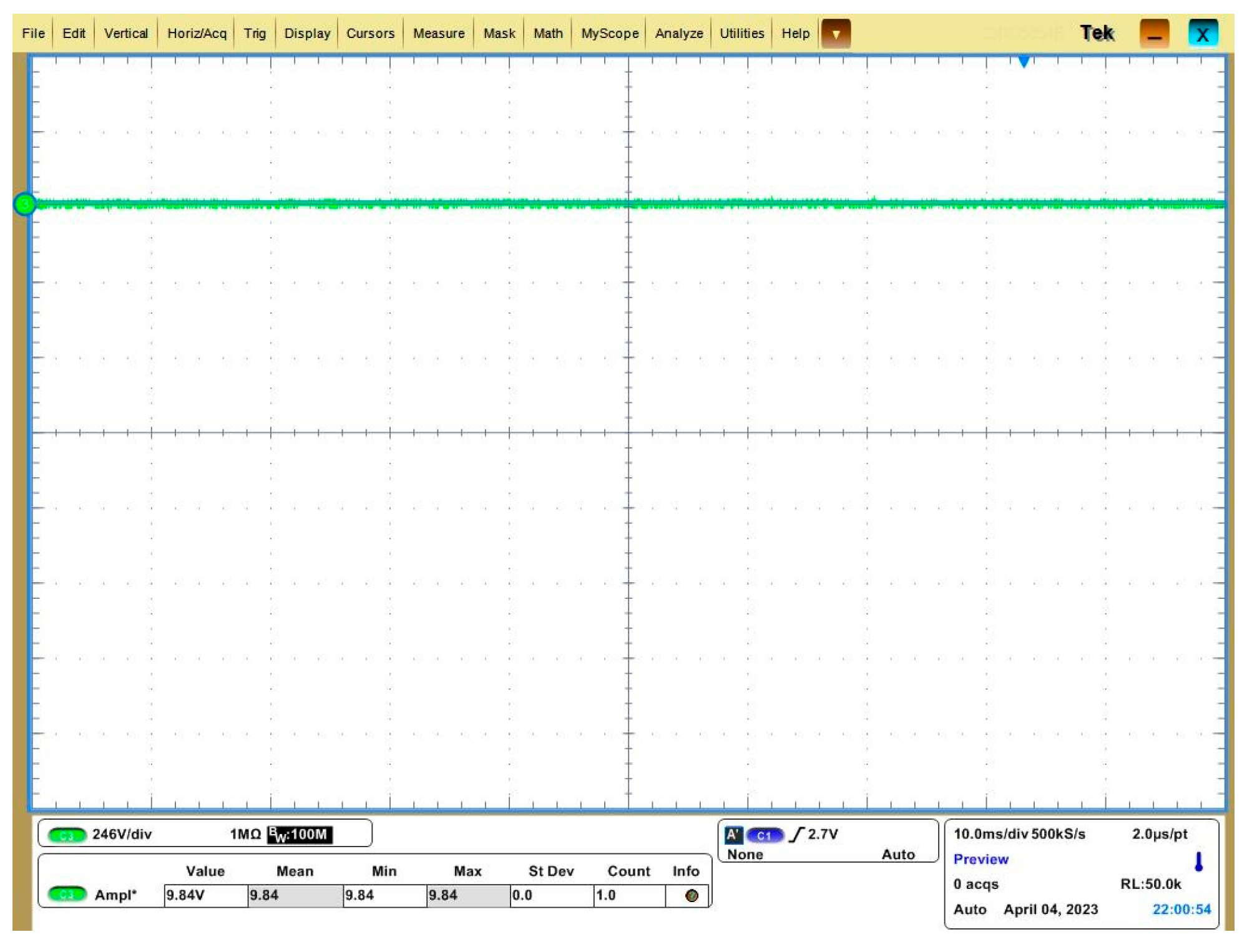Open the MyScope menu
This screenshot has height=952, width=1247.
[609, 34]
